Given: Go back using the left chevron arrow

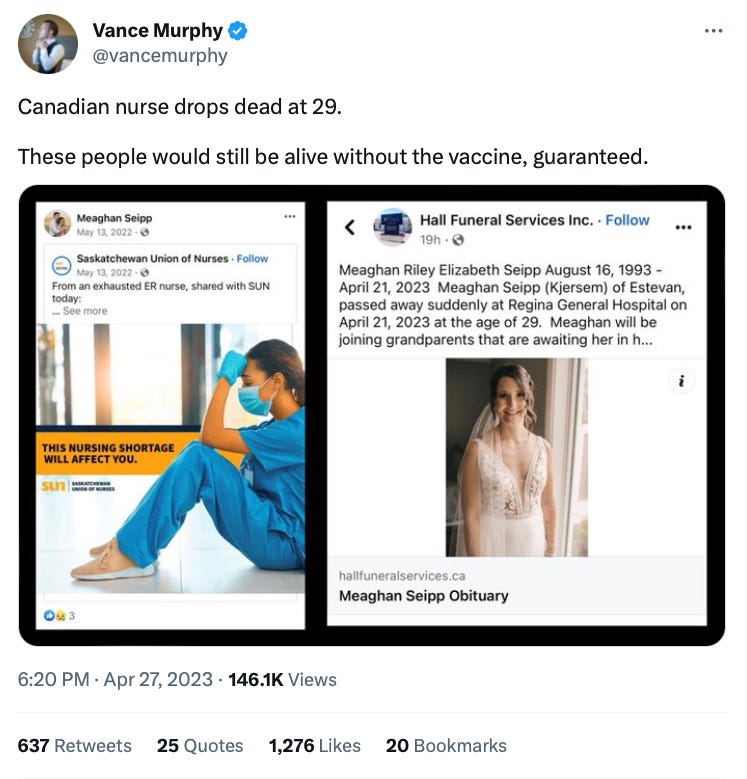Looking at the screenshot, I should (350, 227).
